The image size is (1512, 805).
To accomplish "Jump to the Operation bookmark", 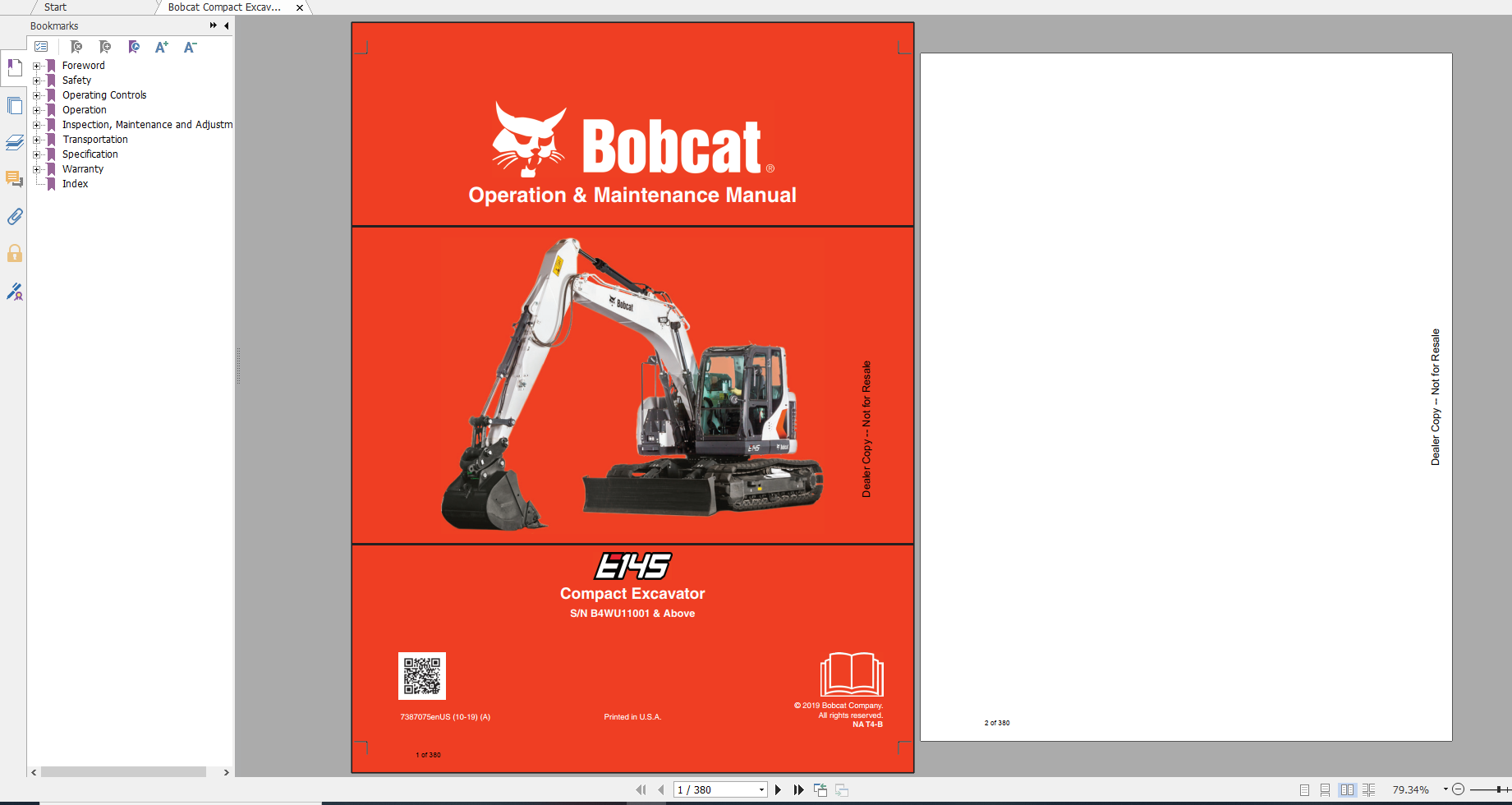I will coord(85,110).
